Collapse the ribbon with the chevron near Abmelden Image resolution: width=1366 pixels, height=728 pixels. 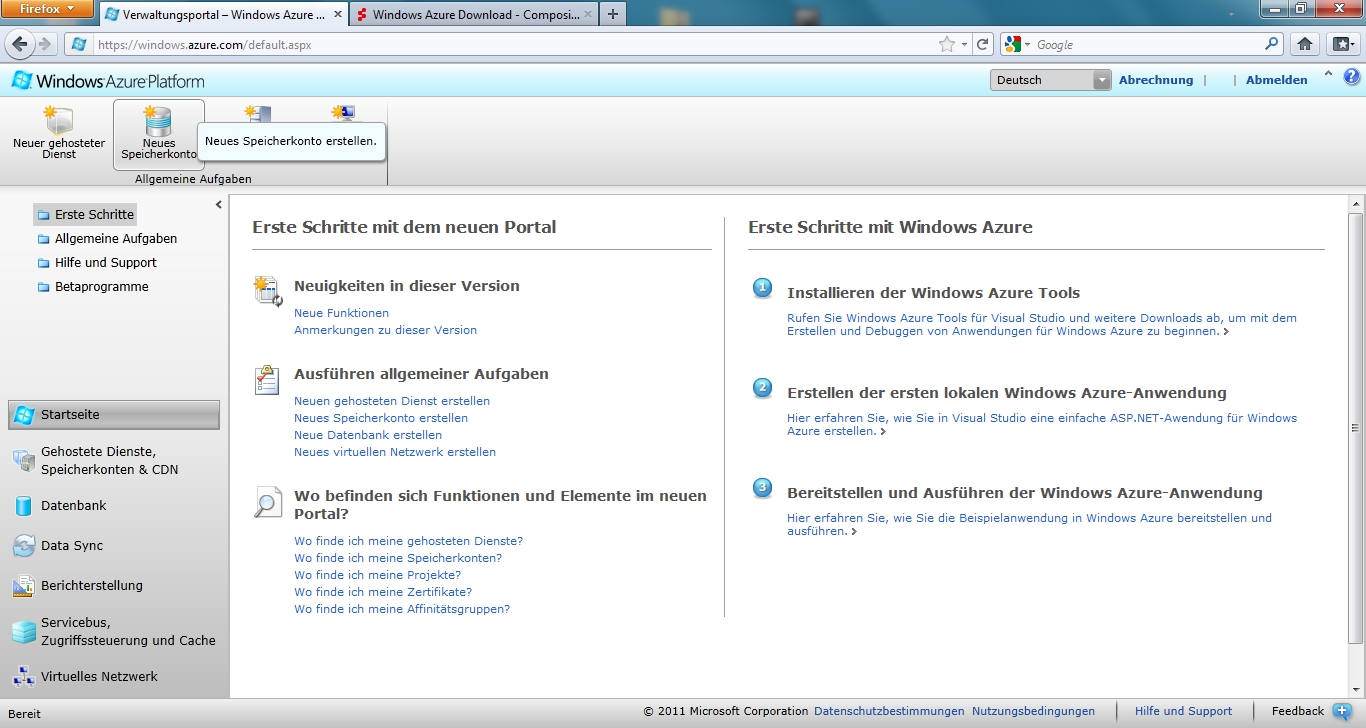coord(1328,75)
